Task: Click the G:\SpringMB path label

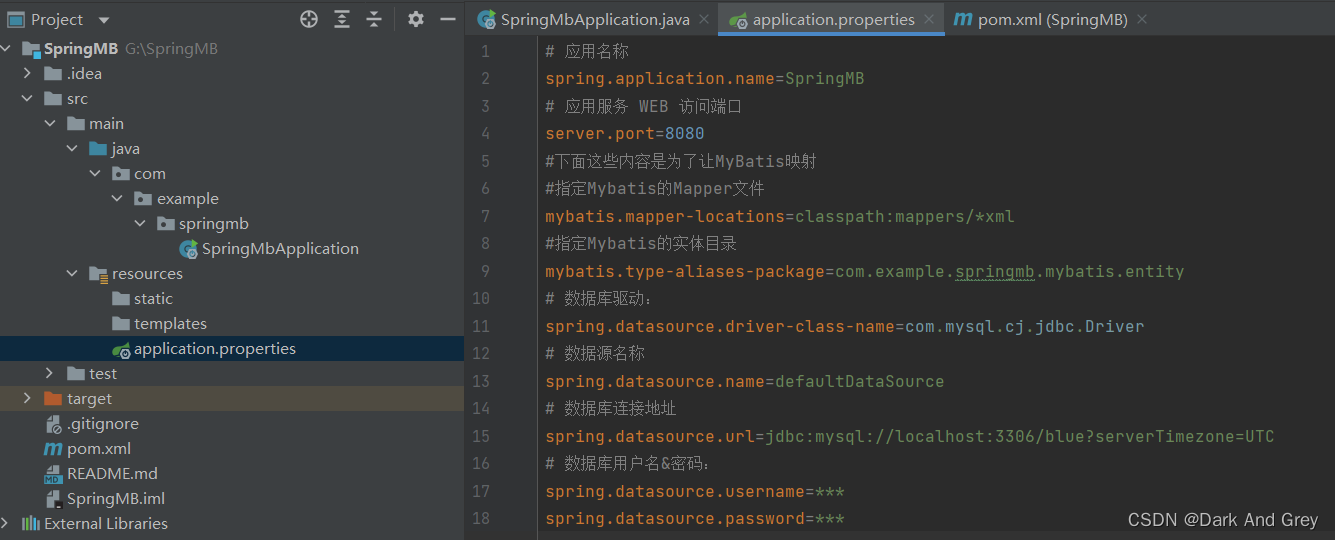Action: 171,49
